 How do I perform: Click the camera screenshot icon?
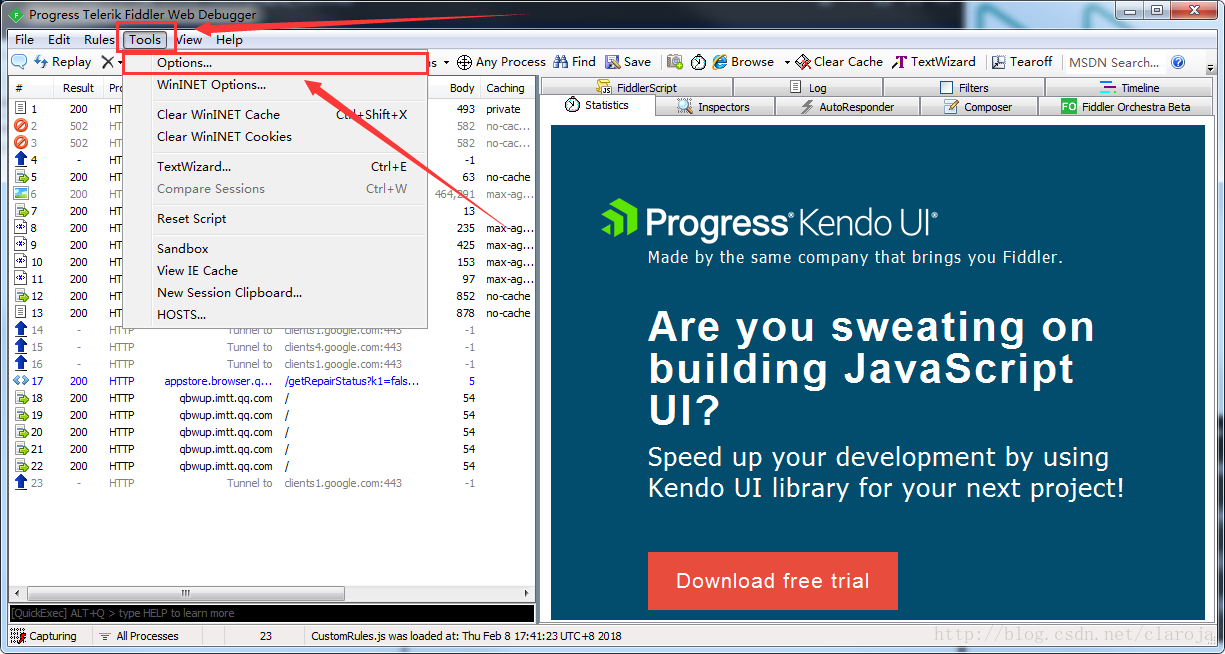coord(675,62)
